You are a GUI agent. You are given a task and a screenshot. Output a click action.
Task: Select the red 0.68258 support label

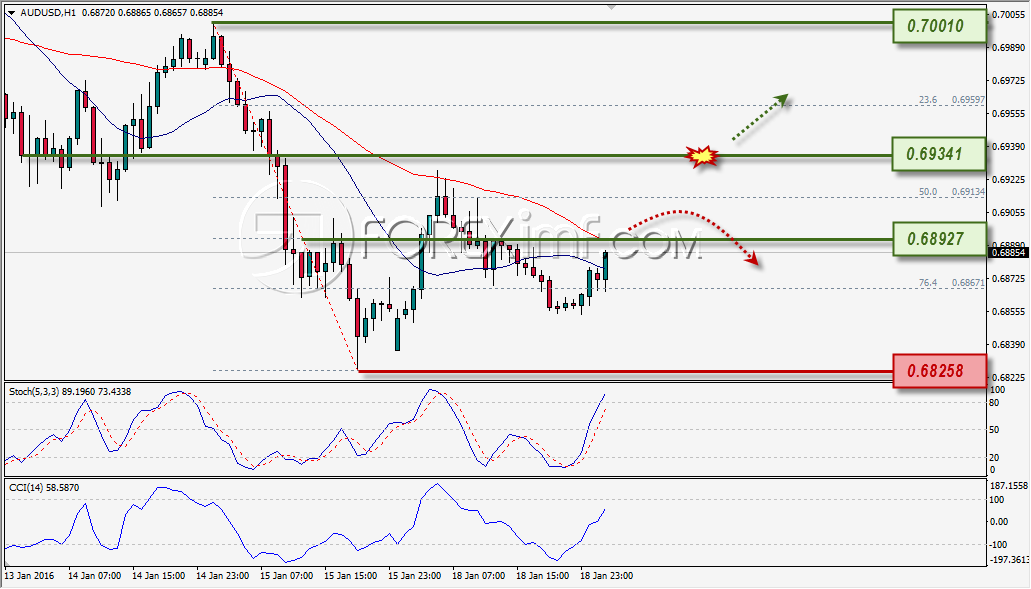(939, 371)
